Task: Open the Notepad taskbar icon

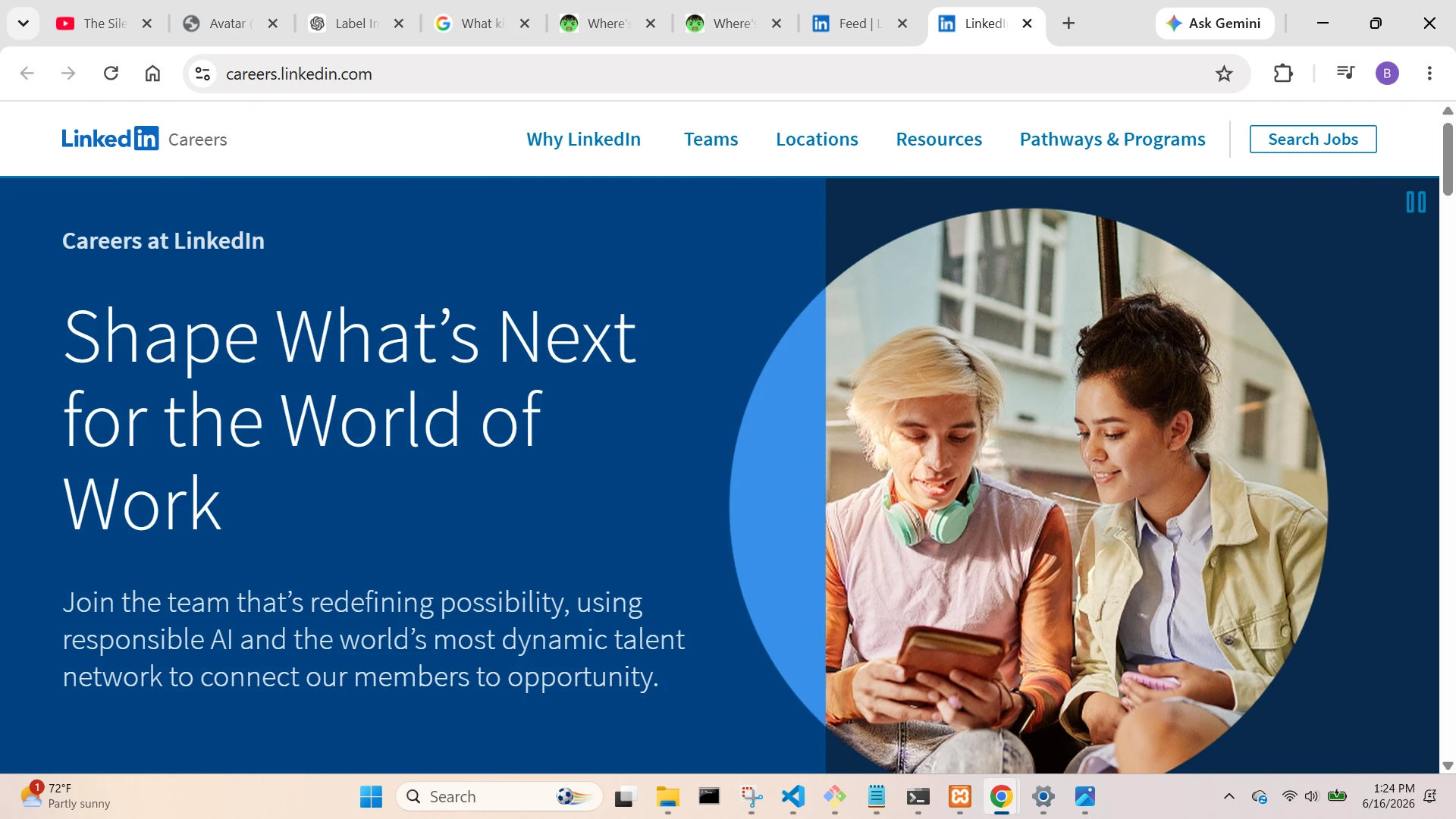Action: [876, 796]
